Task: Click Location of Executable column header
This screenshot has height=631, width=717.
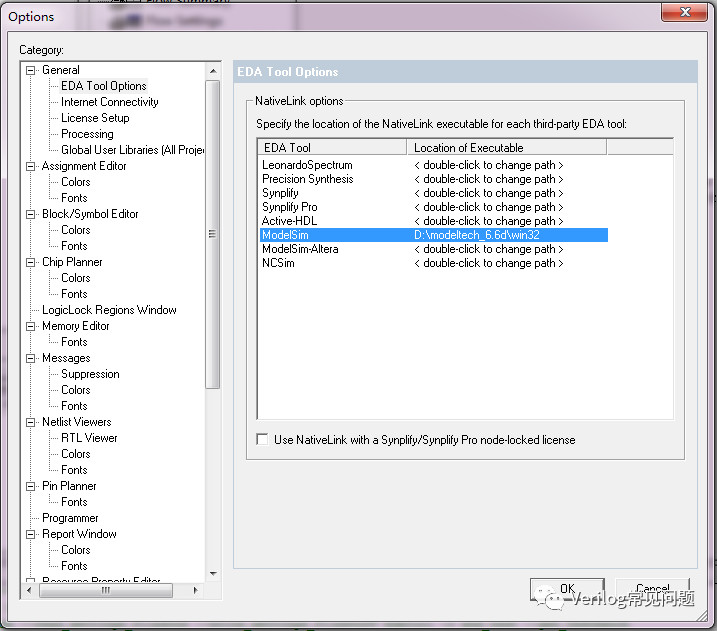Action: tap(507, 148)
